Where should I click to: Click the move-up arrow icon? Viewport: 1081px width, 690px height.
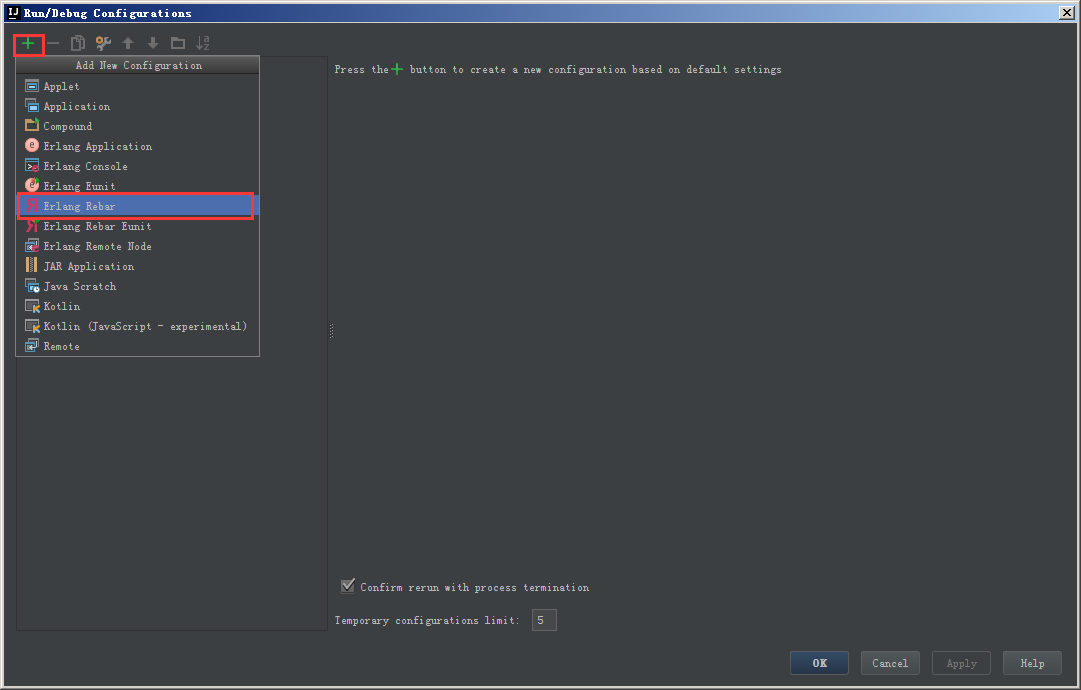(x=128, y=43)
